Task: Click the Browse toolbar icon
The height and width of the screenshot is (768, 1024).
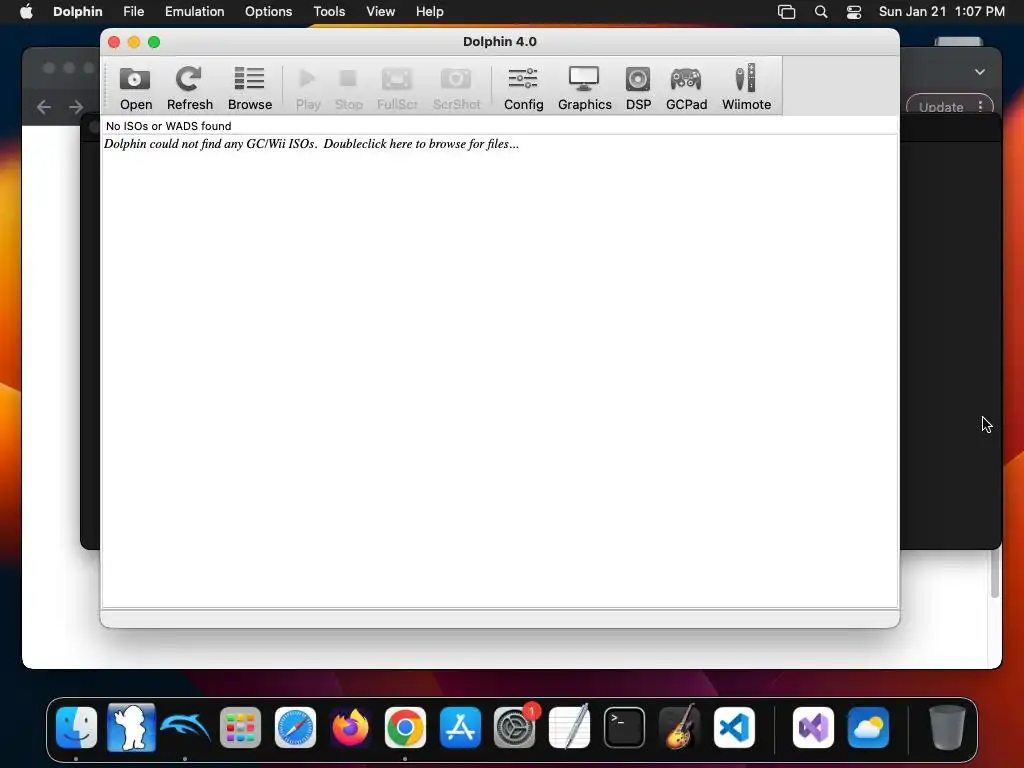Action: coord(249,88)
